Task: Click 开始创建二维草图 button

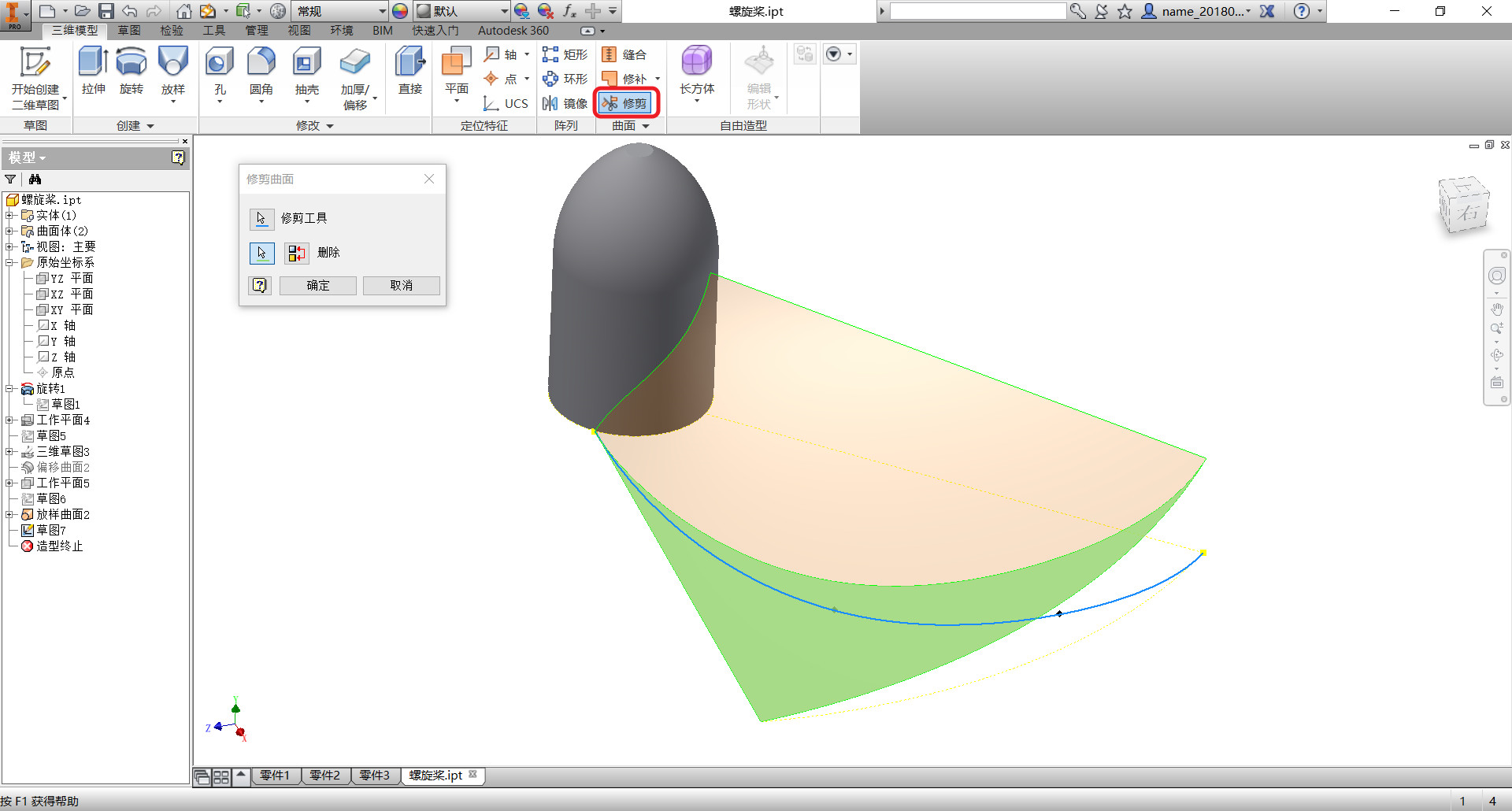Action: 35,77
